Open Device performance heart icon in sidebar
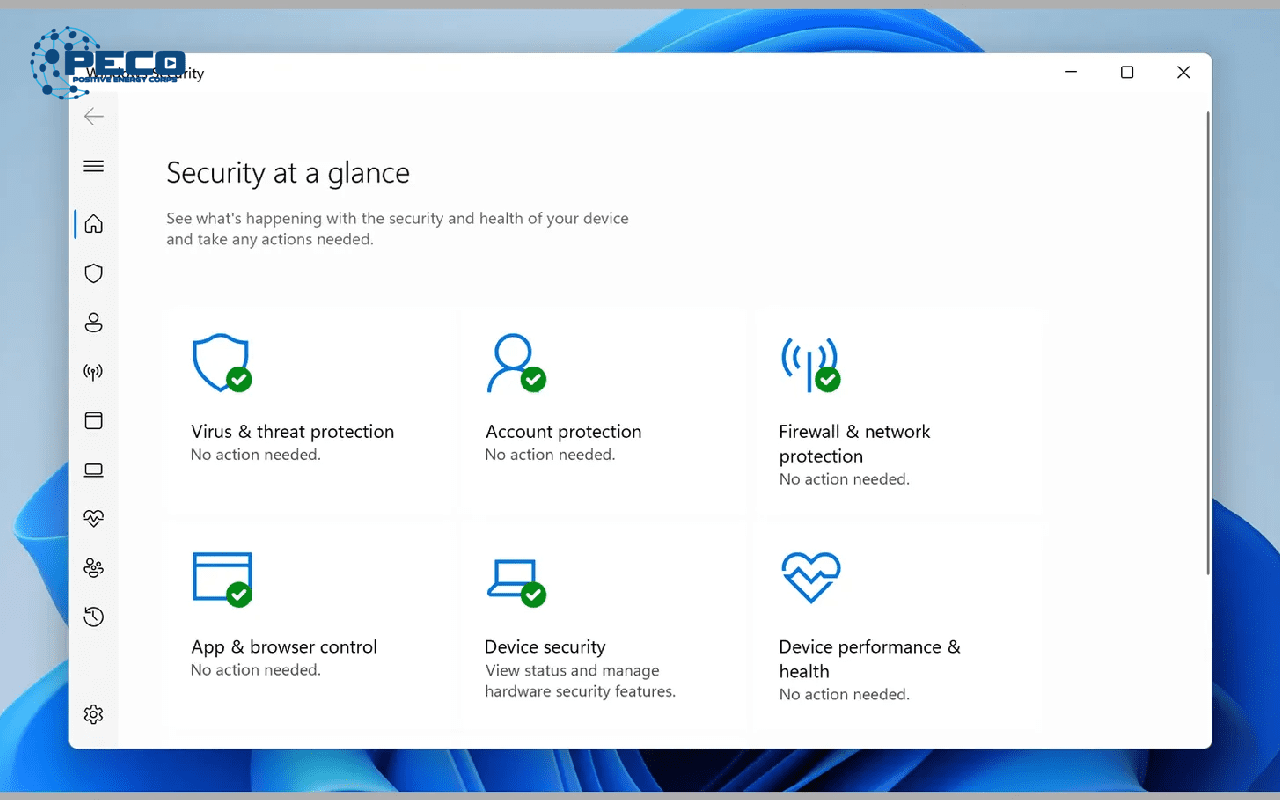The height and width of the screenshot is (800, 1280). pos(94,518)
